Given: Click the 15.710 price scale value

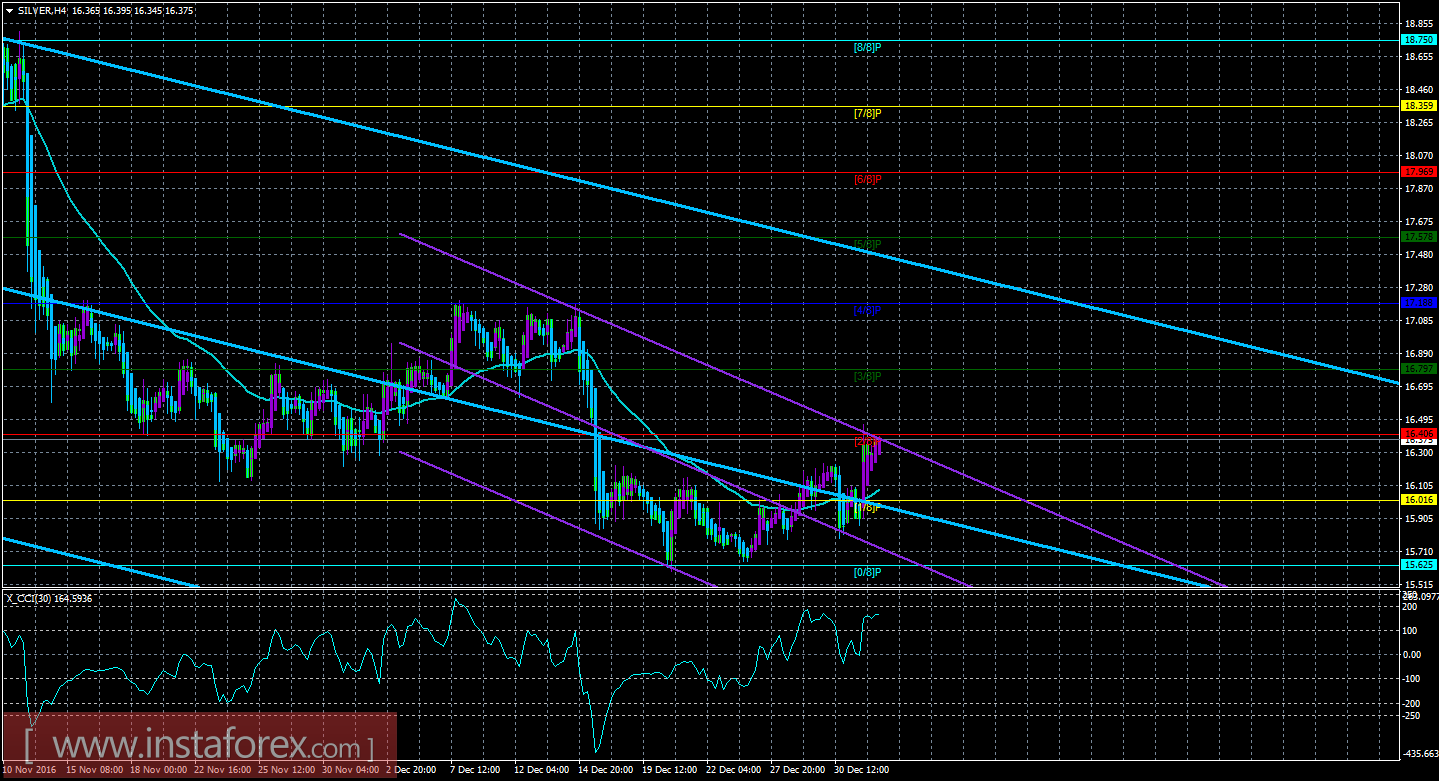Looking at the screenshot, I should click(1419, 551).
